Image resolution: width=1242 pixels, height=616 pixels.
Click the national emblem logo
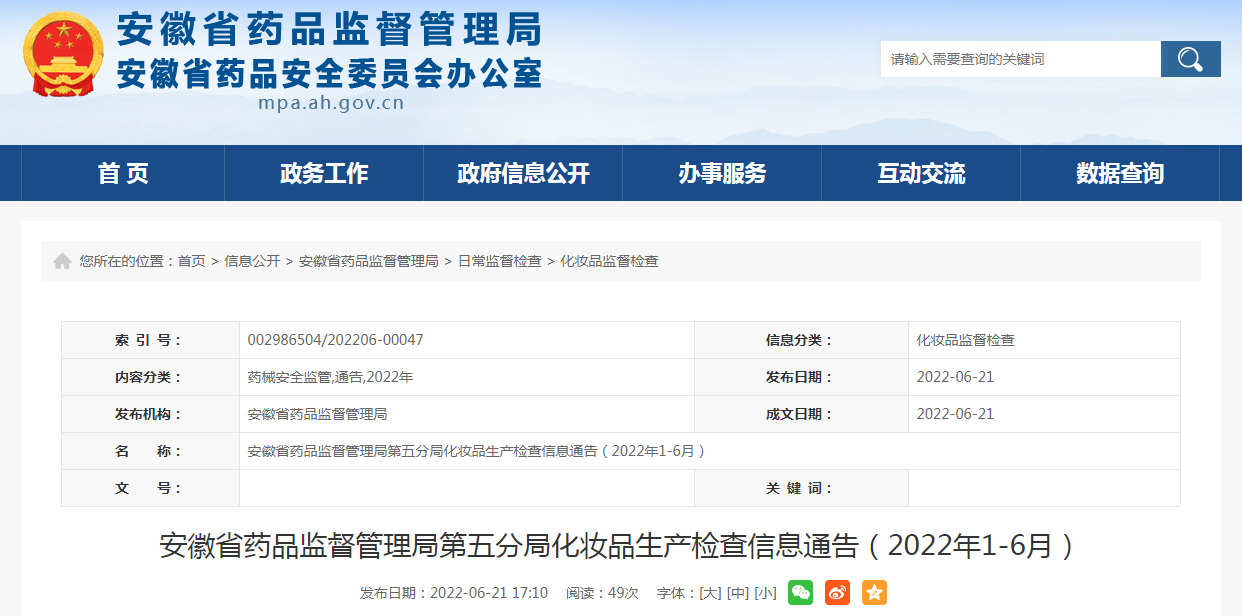63,55
